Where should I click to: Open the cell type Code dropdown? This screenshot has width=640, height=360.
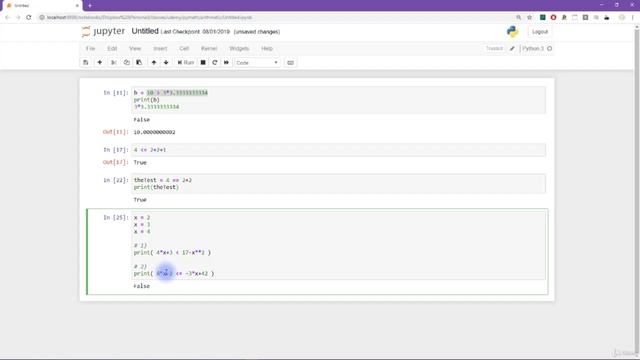pos(257,62)
